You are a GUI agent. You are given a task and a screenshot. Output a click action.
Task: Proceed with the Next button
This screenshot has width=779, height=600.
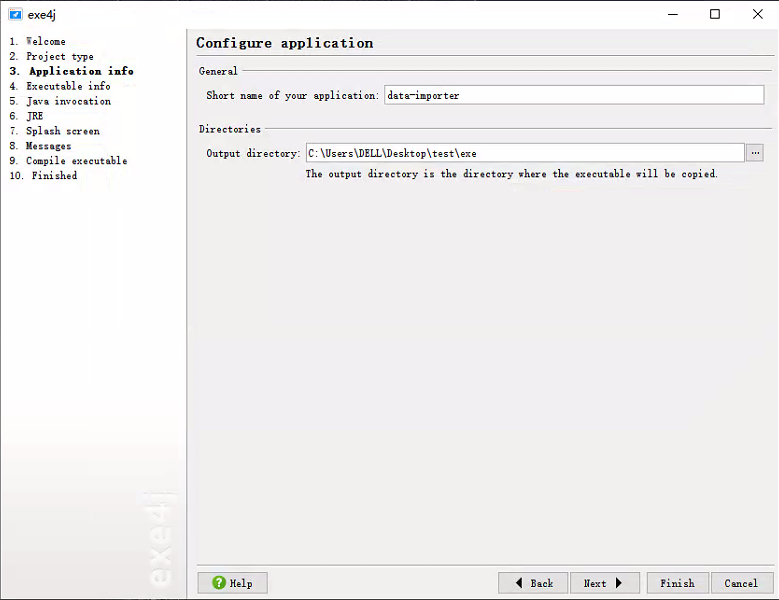tap(605, 583)
